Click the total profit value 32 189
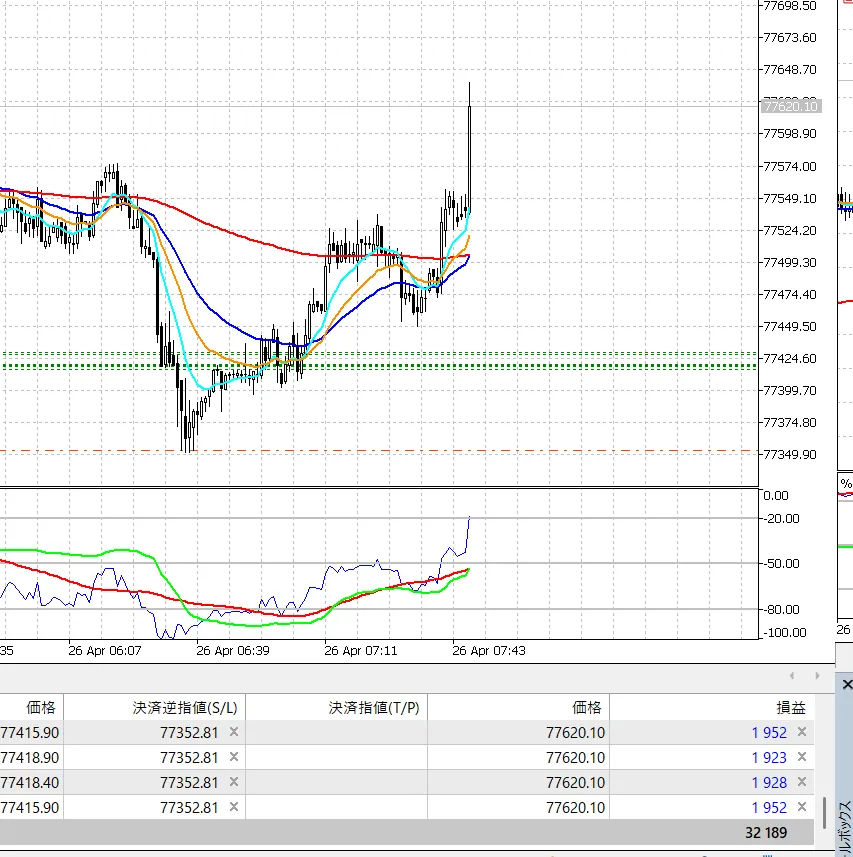Viewport: 853px width, 857px height. [766, 832]
